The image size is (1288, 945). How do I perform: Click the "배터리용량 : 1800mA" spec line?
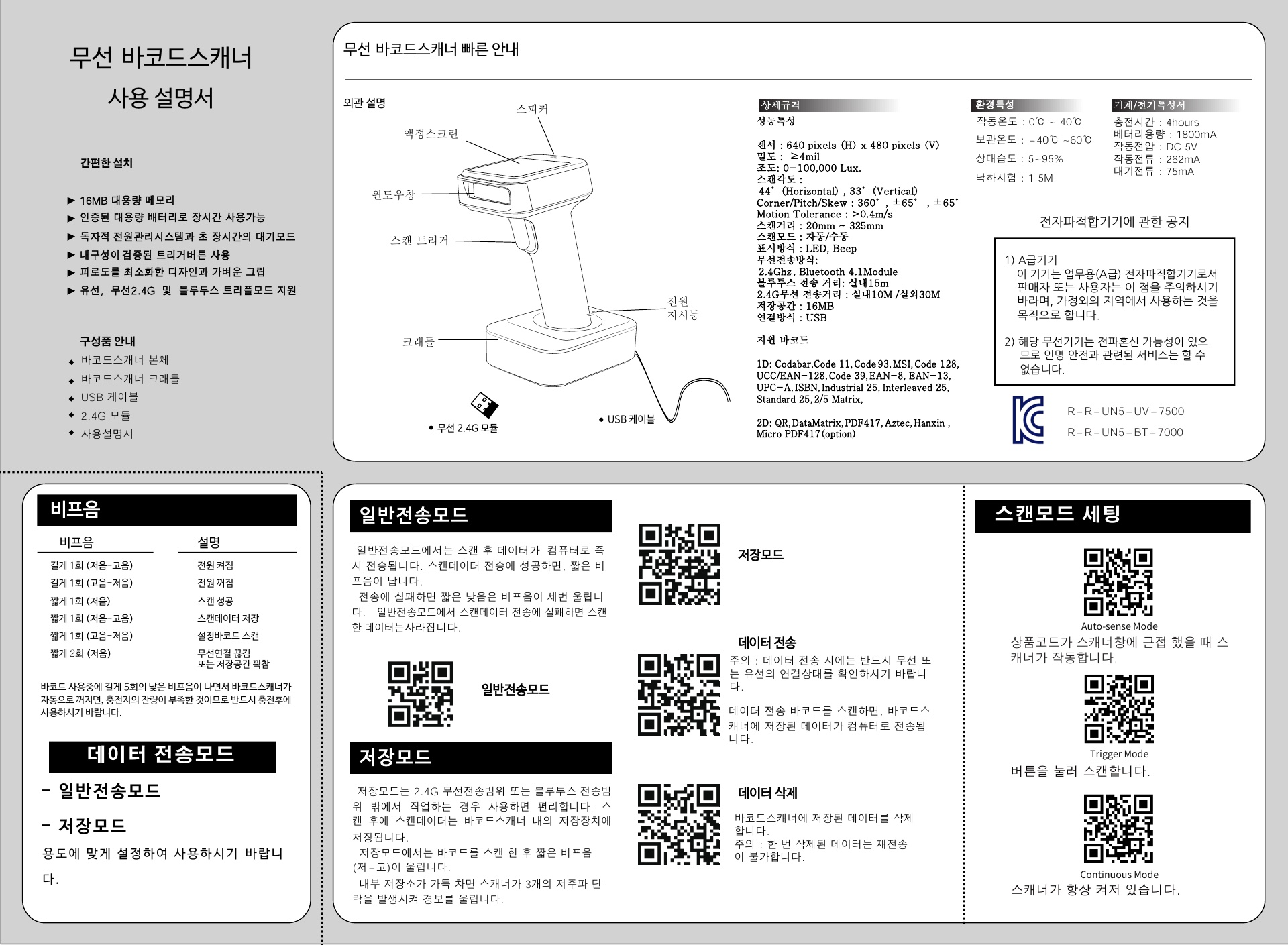click(1165, 134)
